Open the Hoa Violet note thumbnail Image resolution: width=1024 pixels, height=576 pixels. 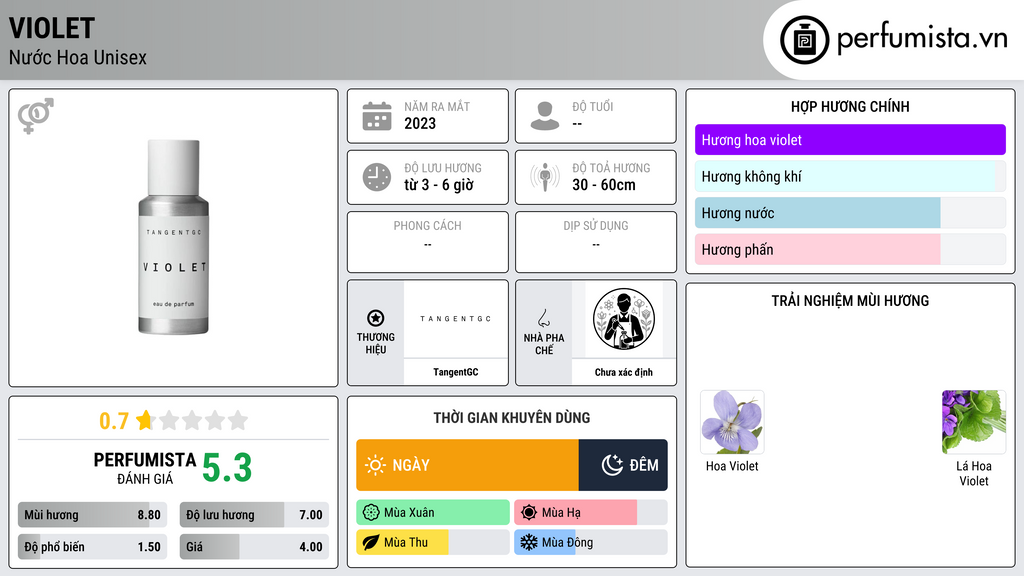[x=732, y=422]
